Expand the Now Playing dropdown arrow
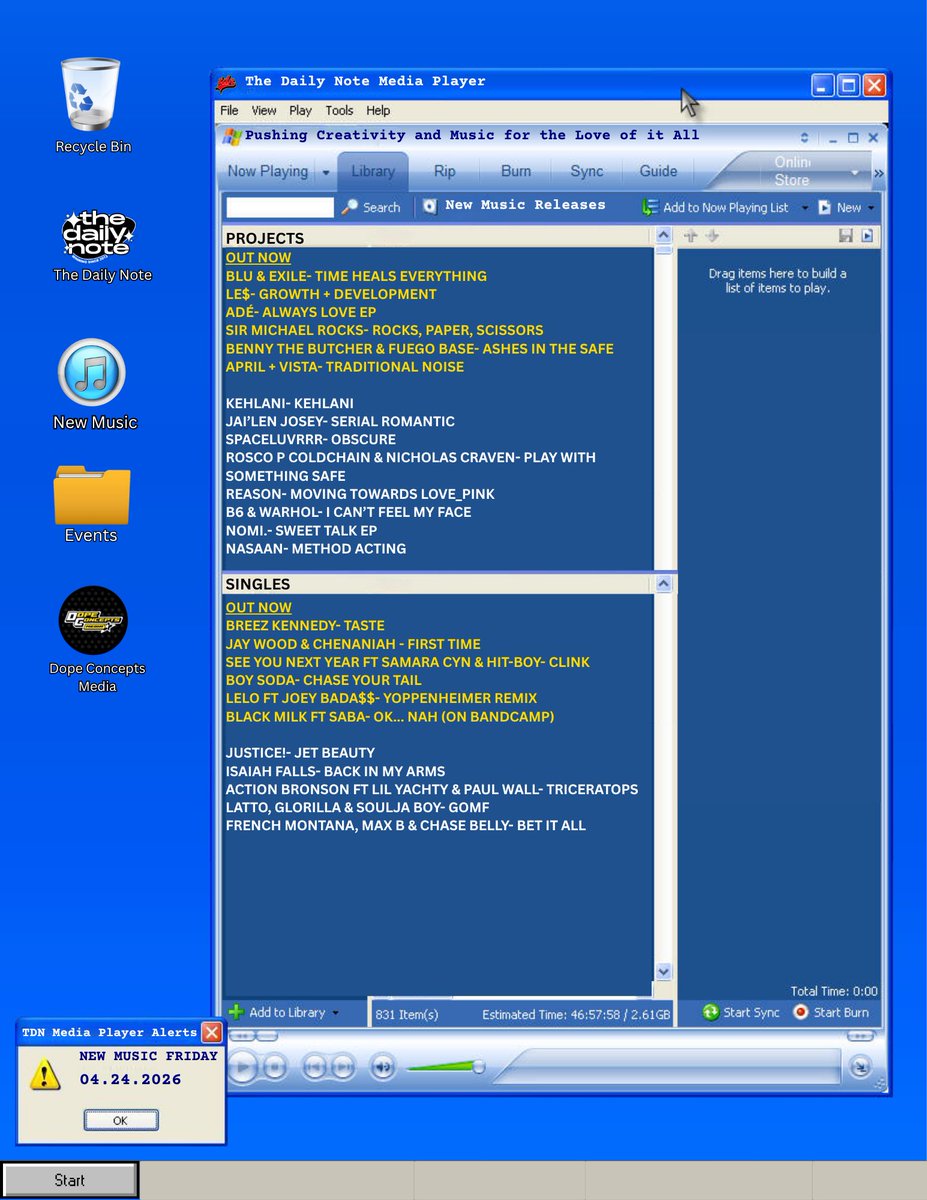The image size is (927, 1200). pos(326,173)
